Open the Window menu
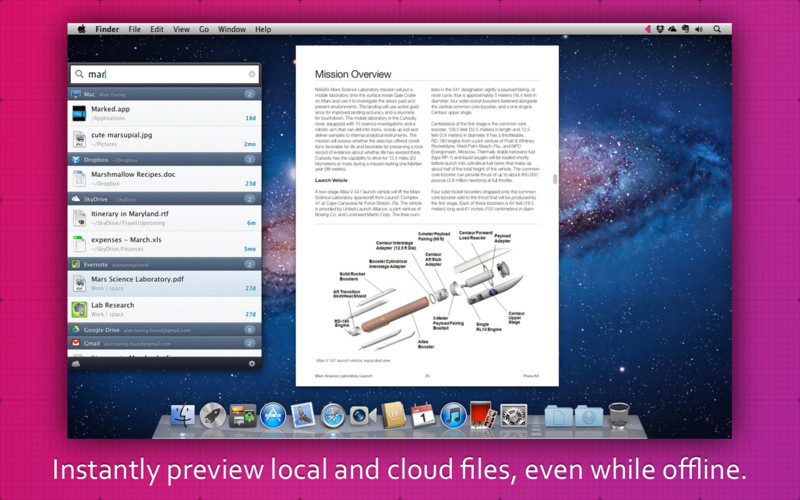 click(232, 30)
